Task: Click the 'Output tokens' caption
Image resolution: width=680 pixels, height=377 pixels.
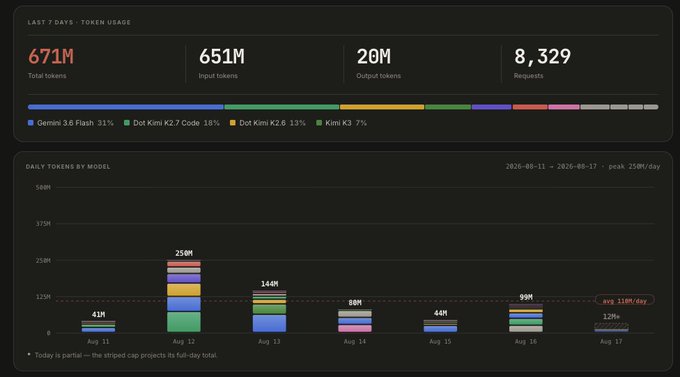Action: coord(379,75)
